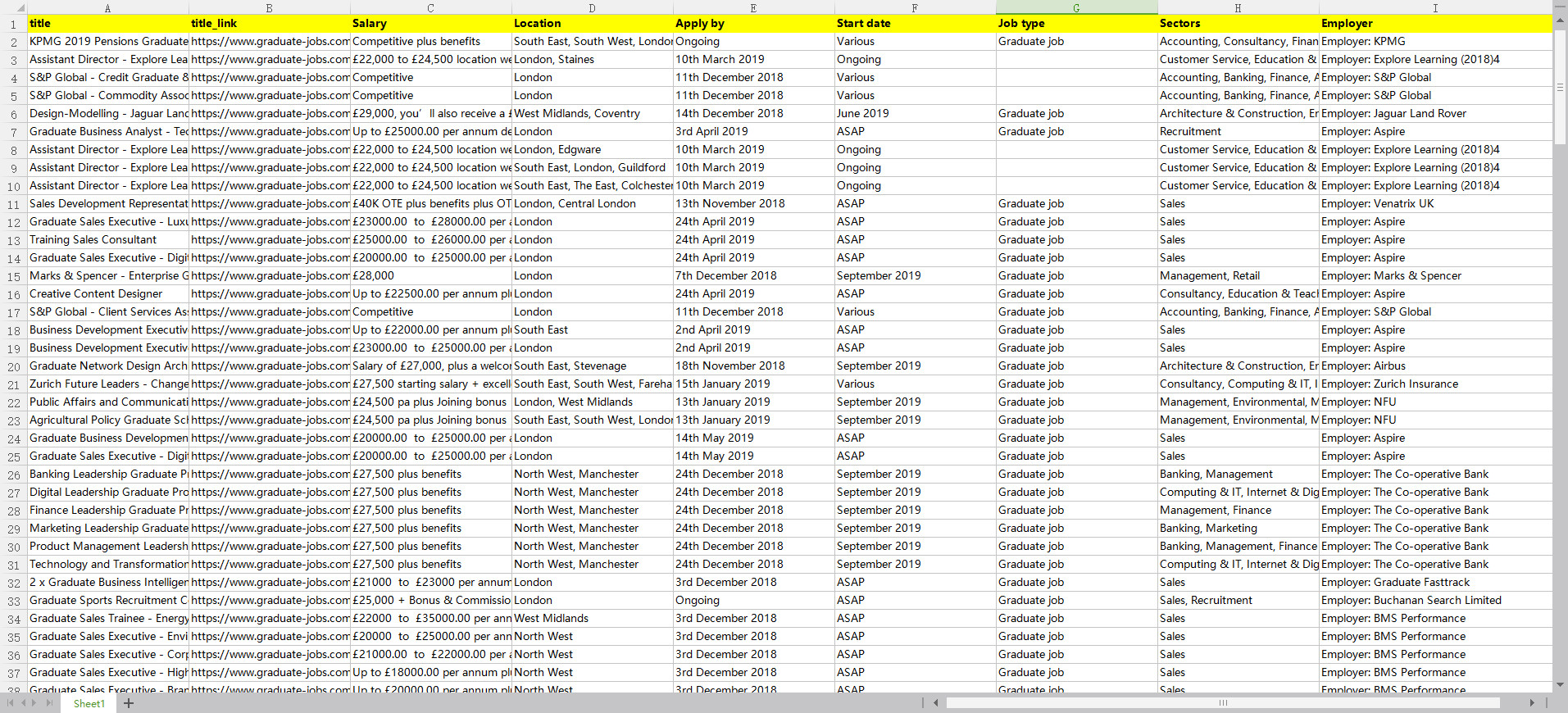The height and width of the screenshot is (713, 1568).
Task: Click the vertical scrollbar thumb
Action: tap(1560, 86)
